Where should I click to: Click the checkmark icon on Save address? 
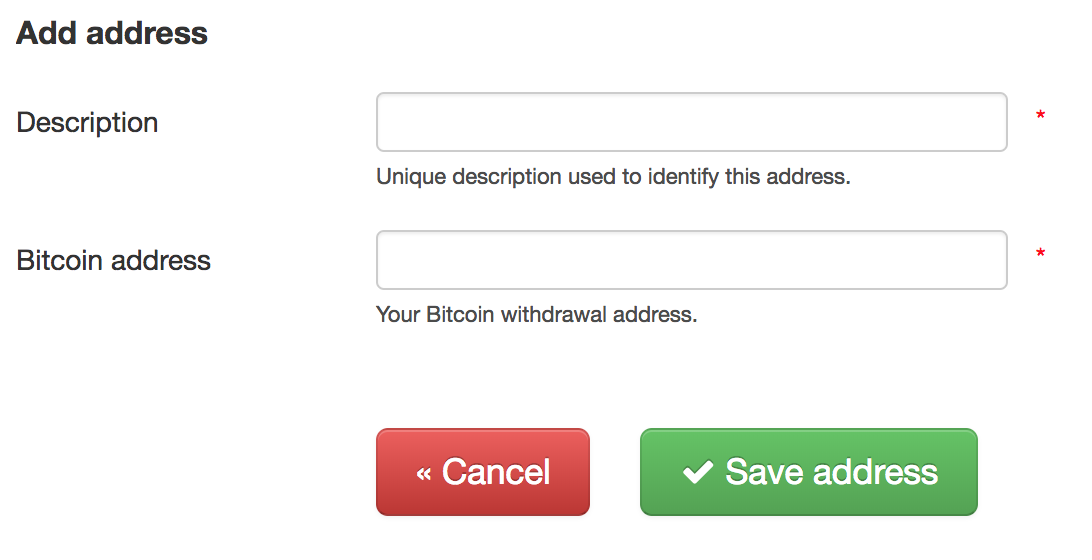(697, 472)
